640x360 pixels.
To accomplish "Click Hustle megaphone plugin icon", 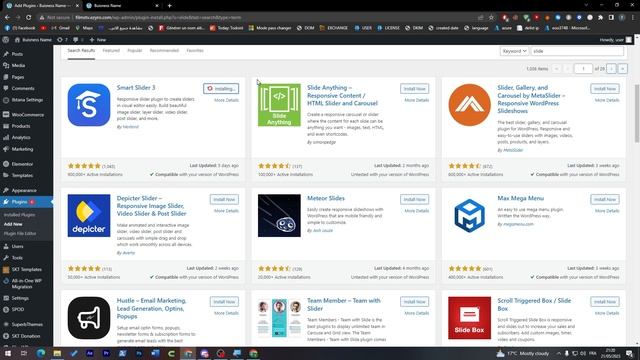I will 89,318.
